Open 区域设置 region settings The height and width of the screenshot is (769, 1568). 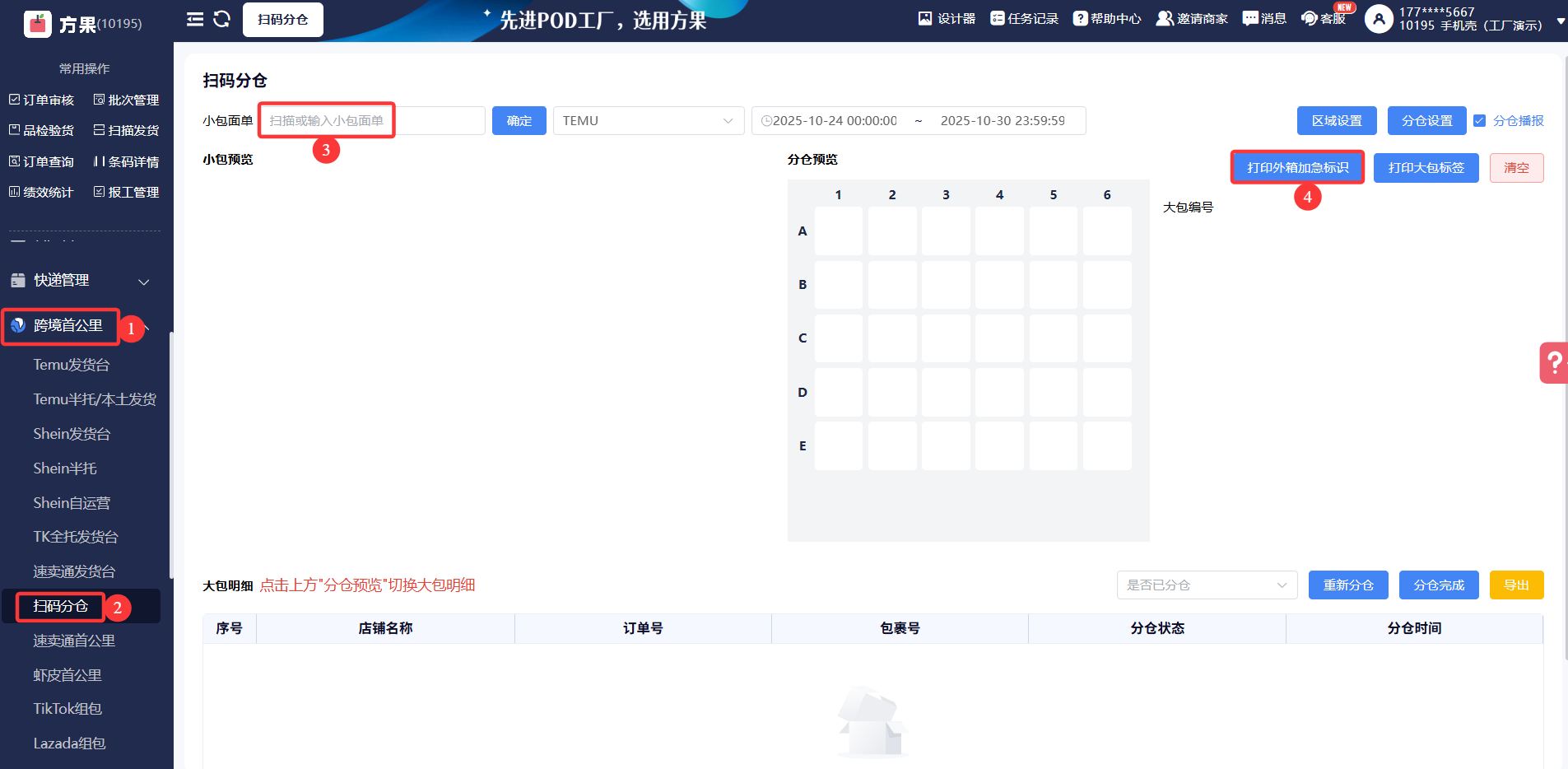(1337, 121)
